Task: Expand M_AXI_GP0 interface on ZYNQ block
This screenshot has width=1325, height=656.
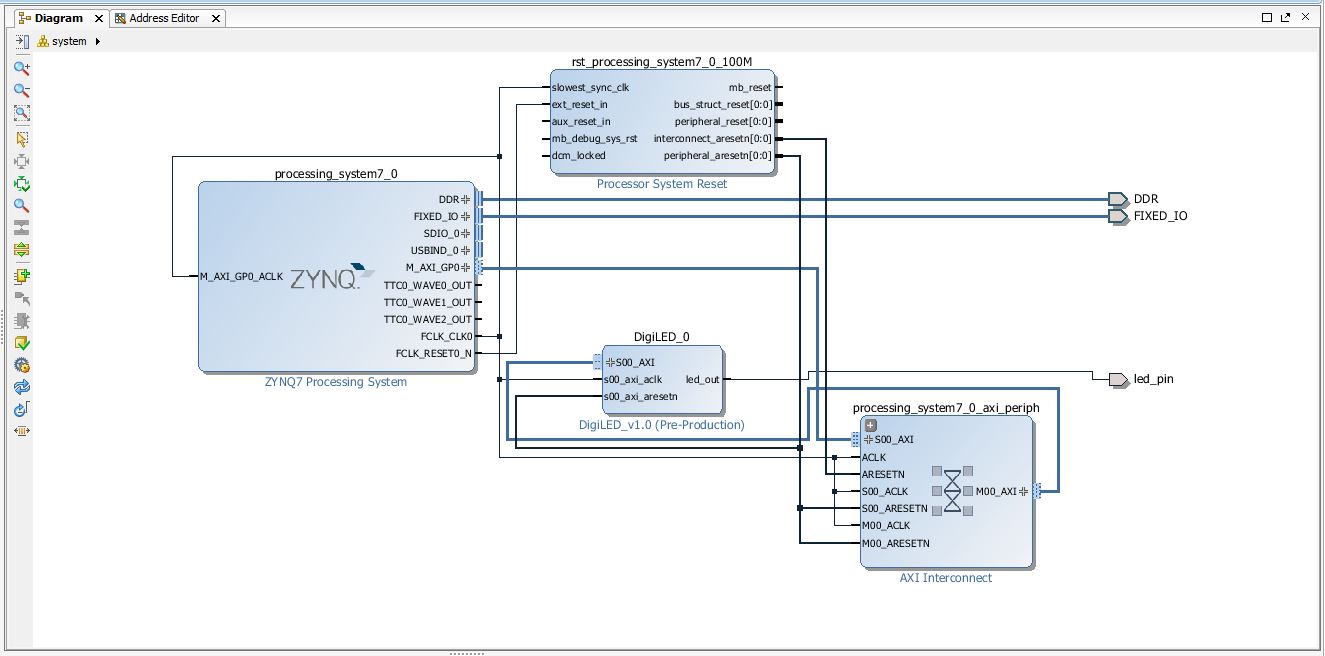Action: pyautogui.click(x=466, y=267)
